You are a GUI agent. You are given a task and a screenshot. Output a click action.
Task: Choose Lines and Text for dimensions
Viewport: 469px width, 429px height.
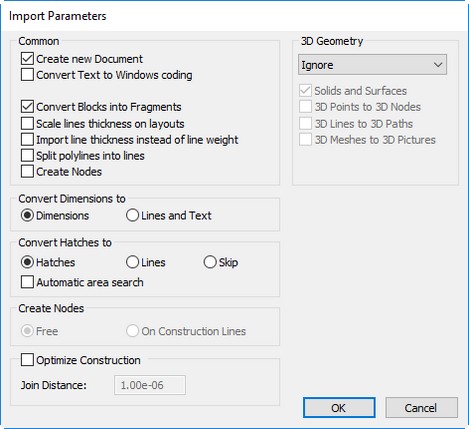[x=132, y=215]
